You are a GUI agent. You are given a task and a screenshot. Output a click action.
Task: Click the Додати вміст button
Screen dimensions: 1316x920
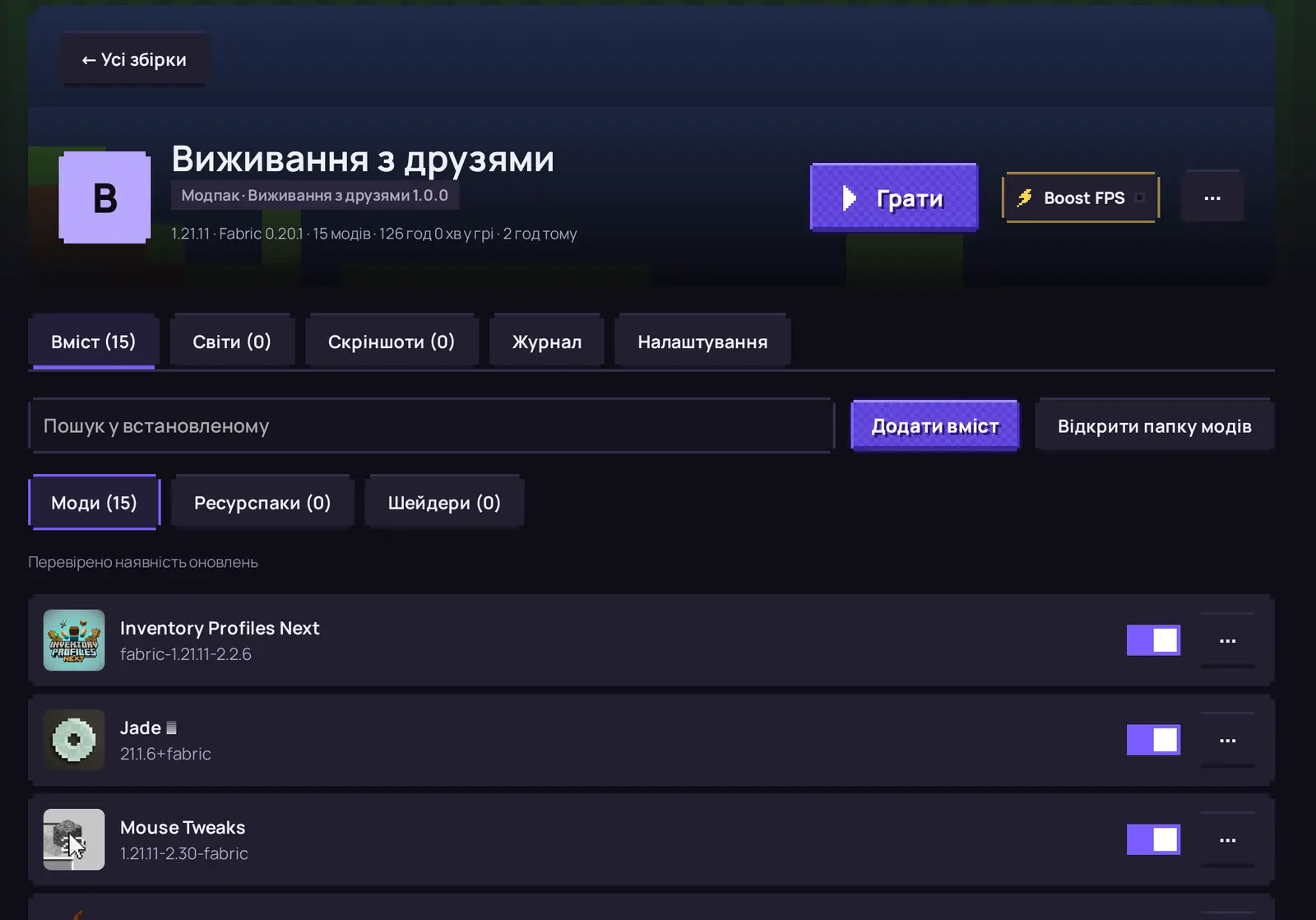coord(935,426)
